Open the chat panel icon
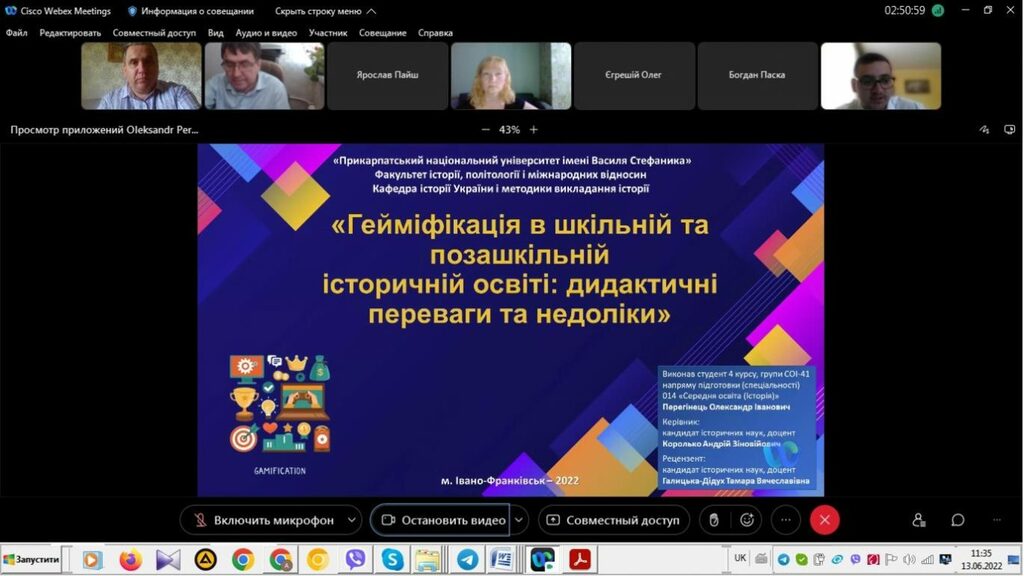 point(957,520)
